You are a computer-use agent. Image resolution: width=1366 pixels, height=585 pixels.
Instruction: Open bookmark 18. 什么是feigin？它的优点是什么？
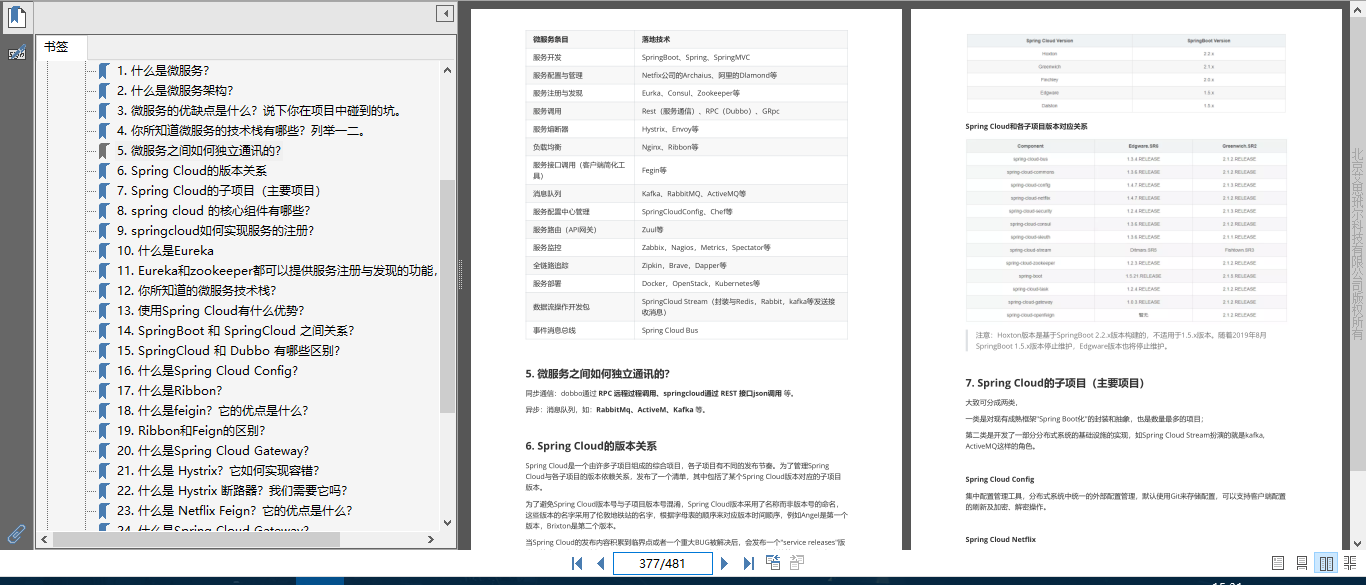213,411
